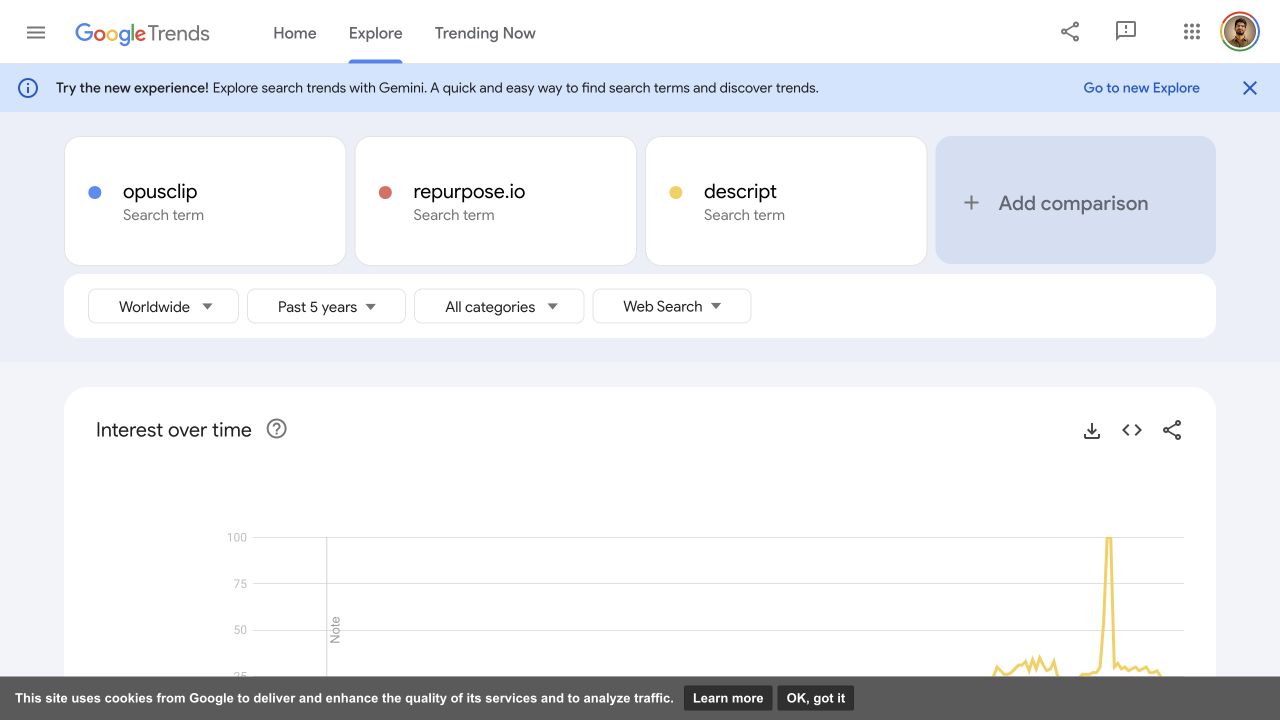Download Interest over time CSV
Screen dimensions: 1280x720
pos(1092,430)
